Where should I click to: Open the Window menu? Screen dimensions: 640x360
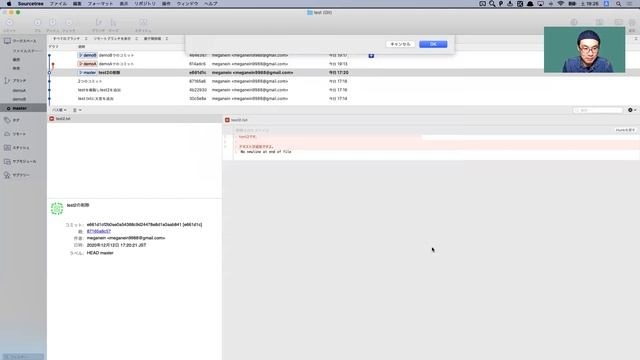[187, 4]
